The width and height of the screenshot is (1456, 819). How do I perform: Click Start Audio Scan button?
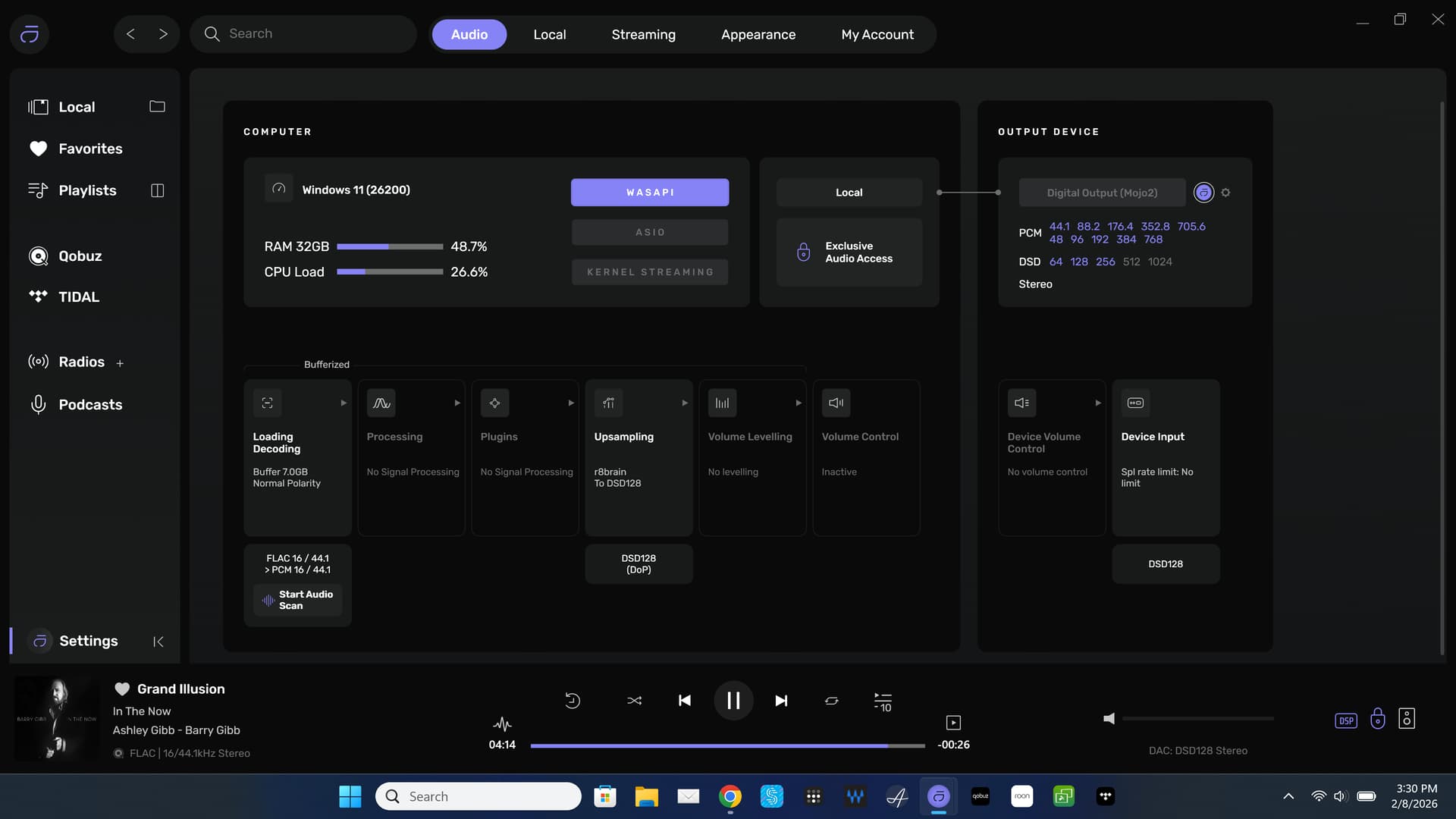297,600
